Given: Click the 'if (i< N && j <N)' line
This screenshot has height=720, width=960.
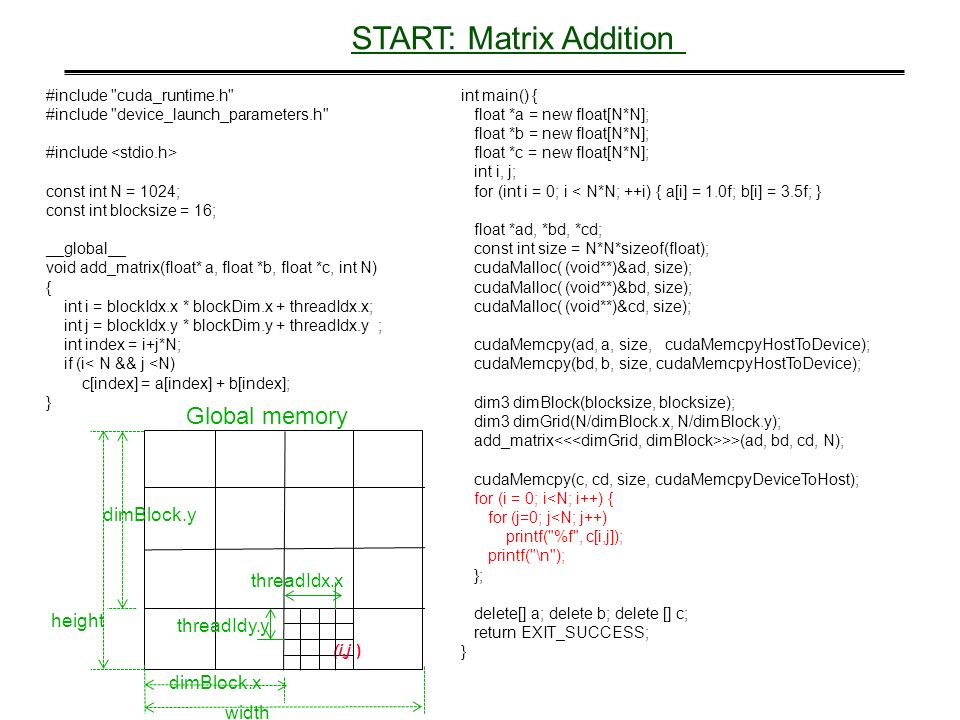Looking at the screenshot, I should (119, 364).
